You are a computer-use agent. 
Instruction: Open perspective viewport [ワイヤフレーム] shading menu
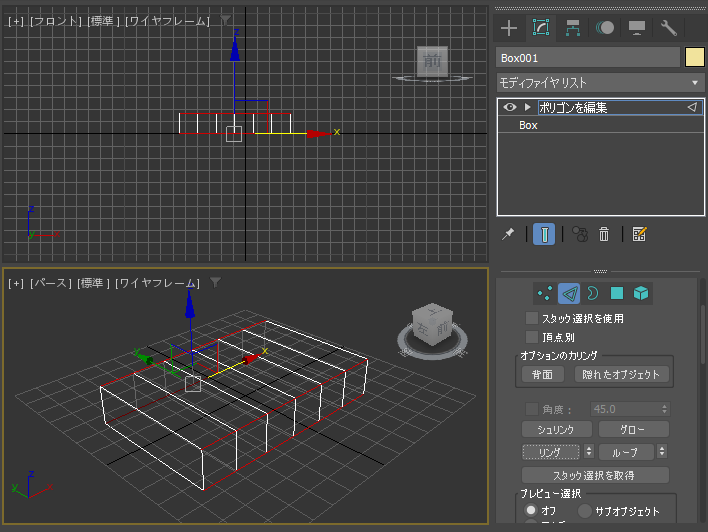point(158,283)
